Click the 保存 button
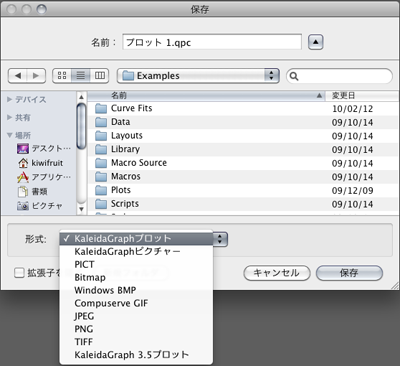Viewport: 400px width, 366px height. click(x=349, y=273)
